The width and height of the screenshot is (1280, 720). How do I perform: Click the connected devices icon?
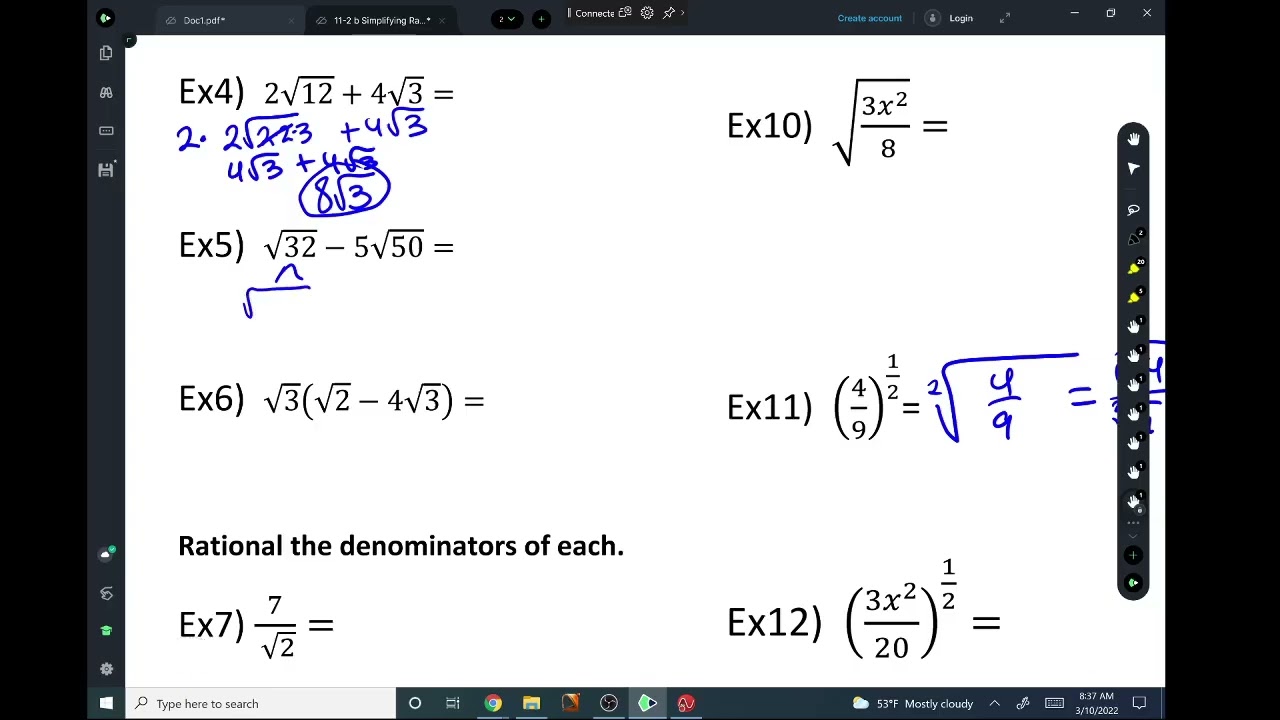625,13
